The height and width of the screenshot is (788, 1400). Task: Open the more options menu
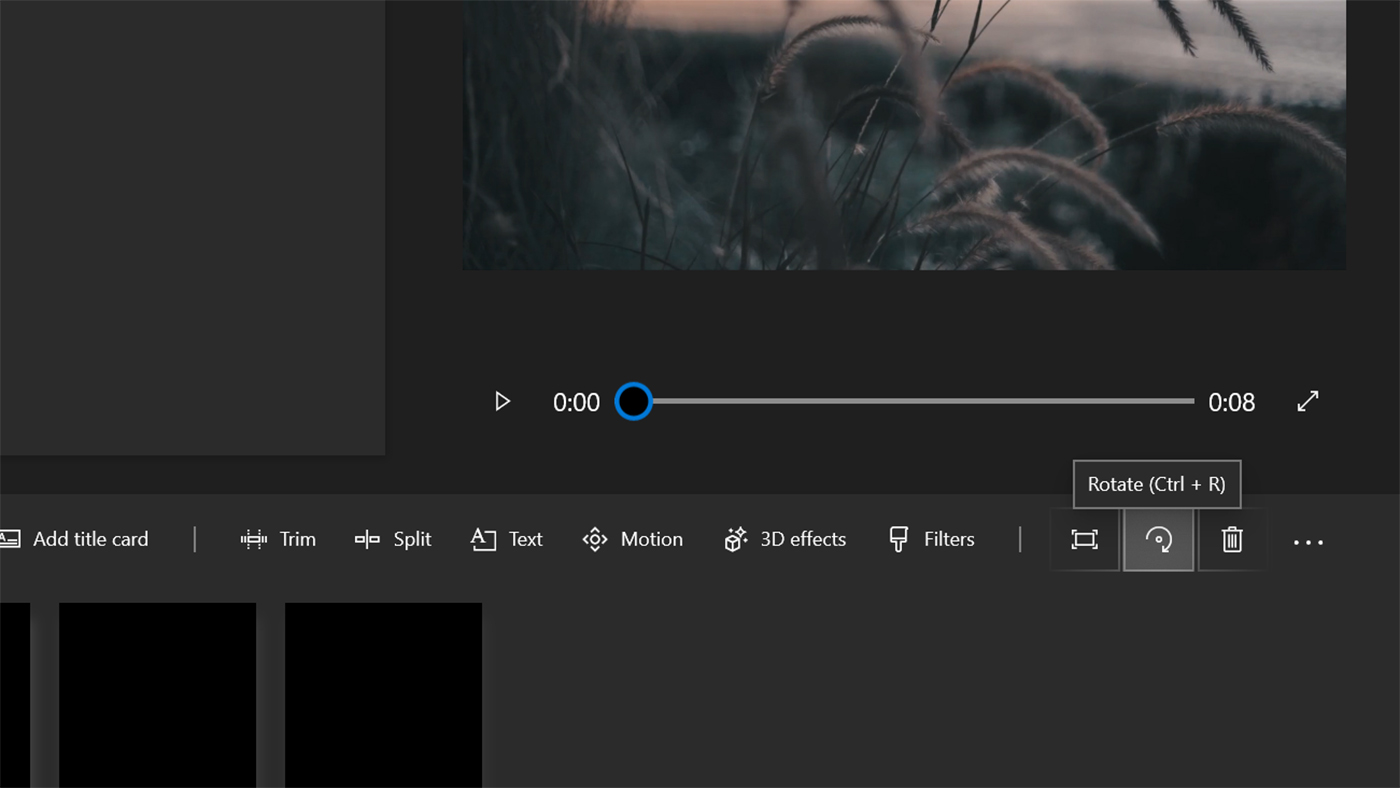point(1308,541)
